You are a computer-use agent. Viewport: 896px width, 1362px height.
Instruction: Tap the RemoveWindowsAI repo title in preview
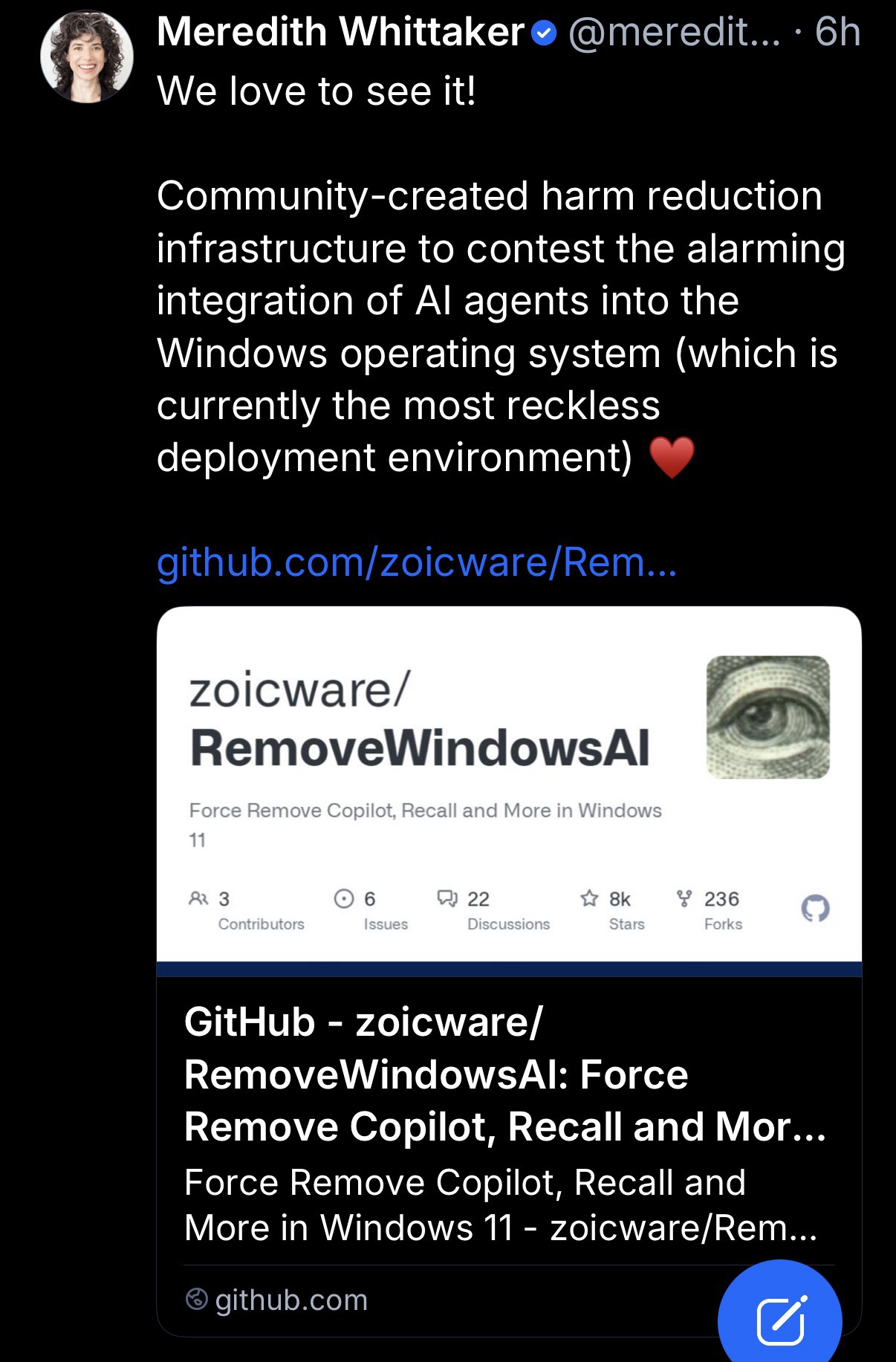coord(420,748)
